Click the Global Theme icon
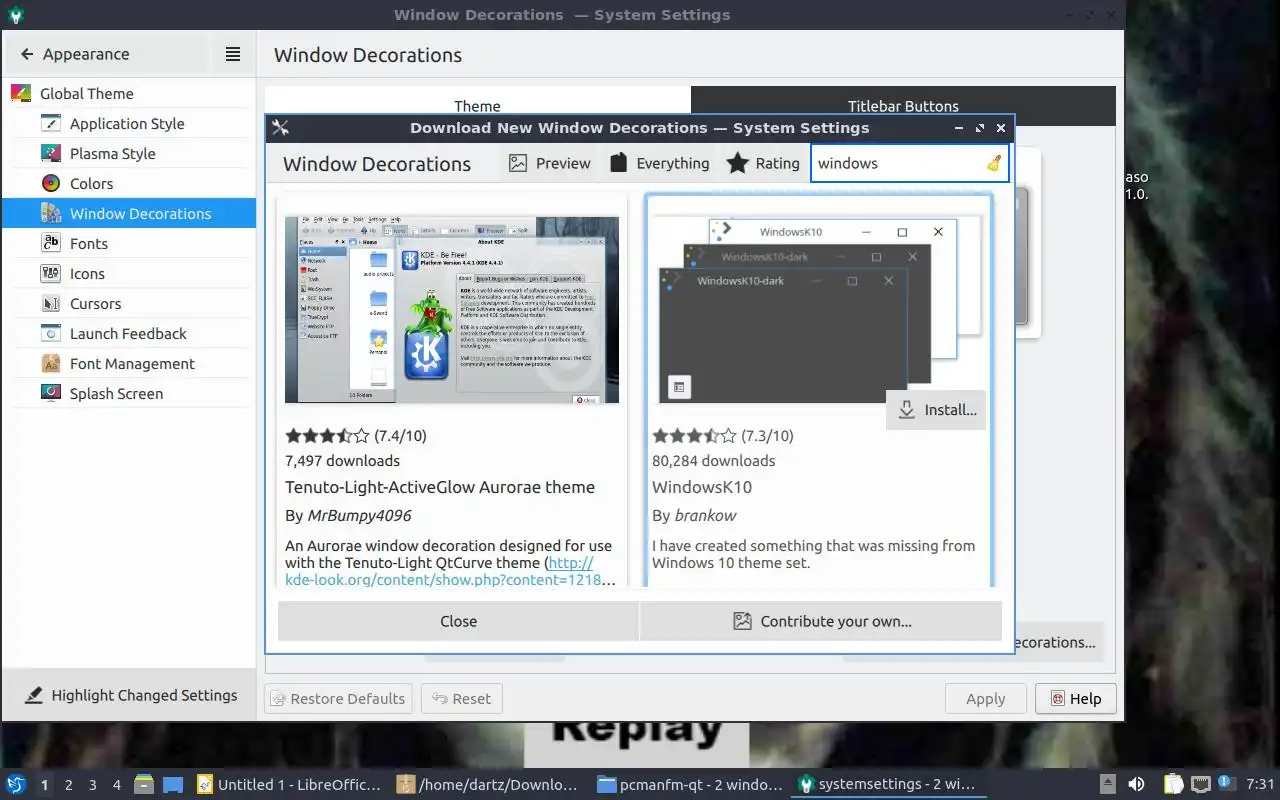Screen dimensions: 1280x800 pyautogui.click(x=21, y=94)
